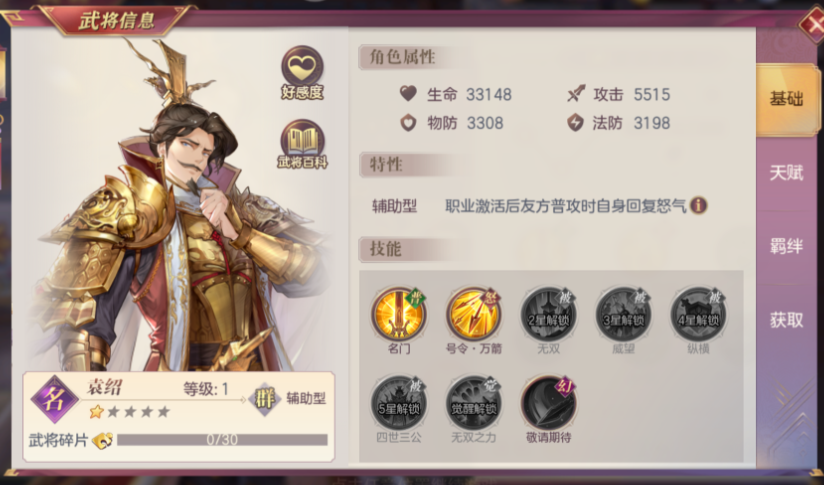Tap the locked 威望 skill icon
This screenshot has height=485, width=824.
pos(623,315)
